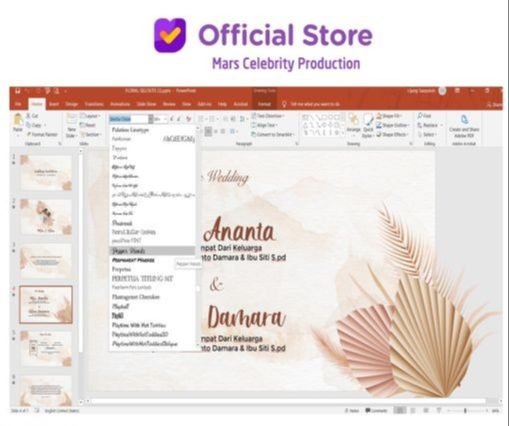Start Slide Show from status bar icon

439,411
